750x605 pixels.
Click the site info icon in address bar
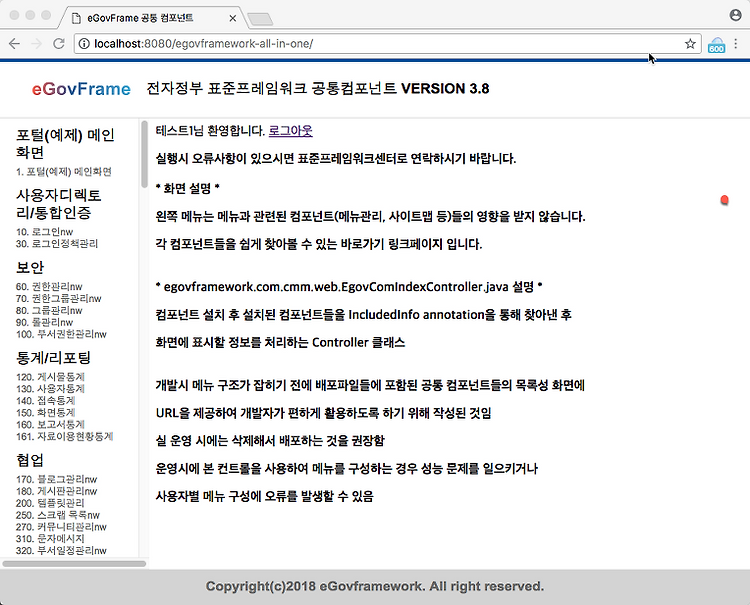(x=84, y=44)
